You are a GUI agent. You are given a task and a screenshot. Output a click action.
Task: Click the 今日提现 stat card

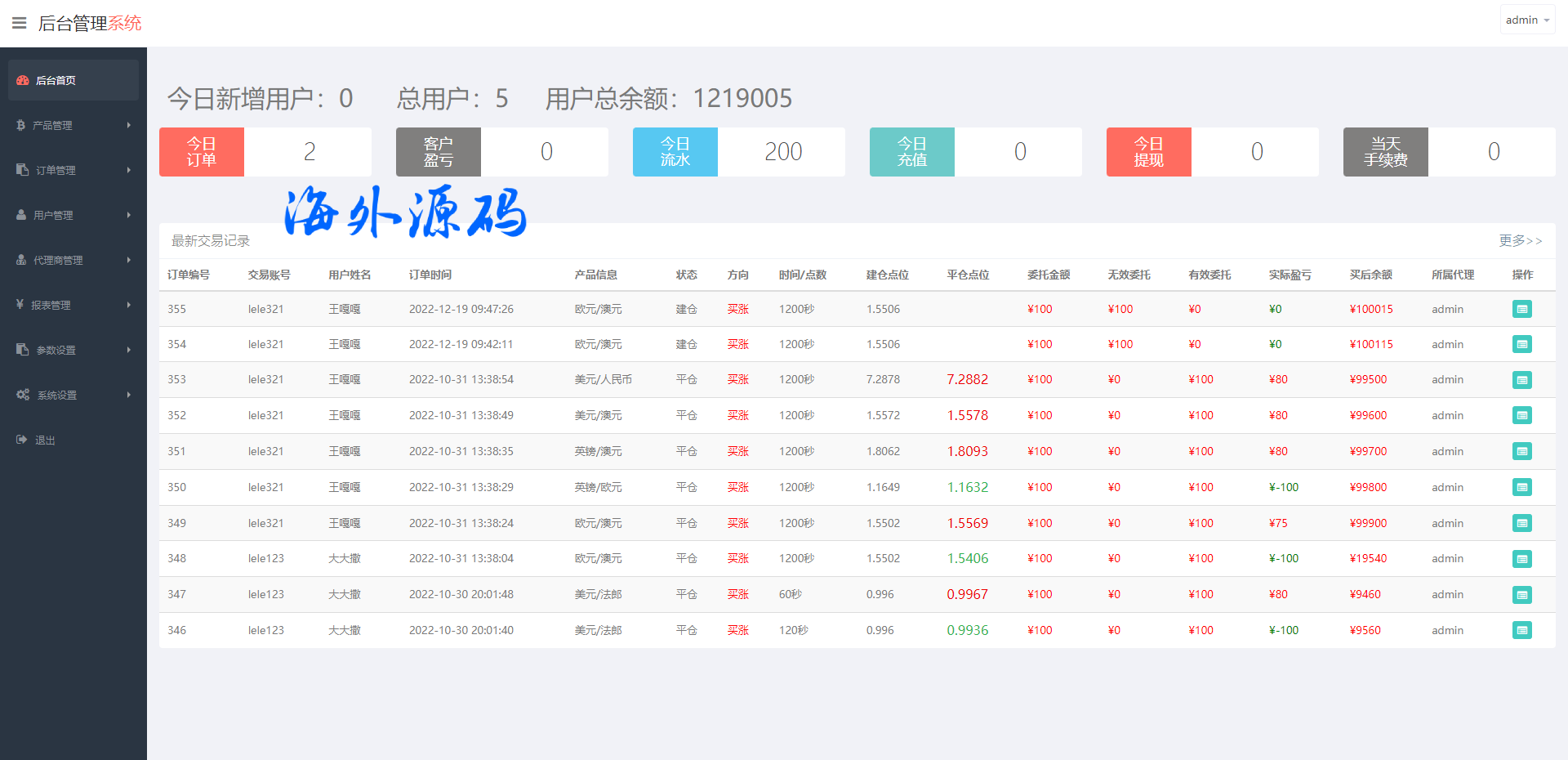click(1148, 152)
